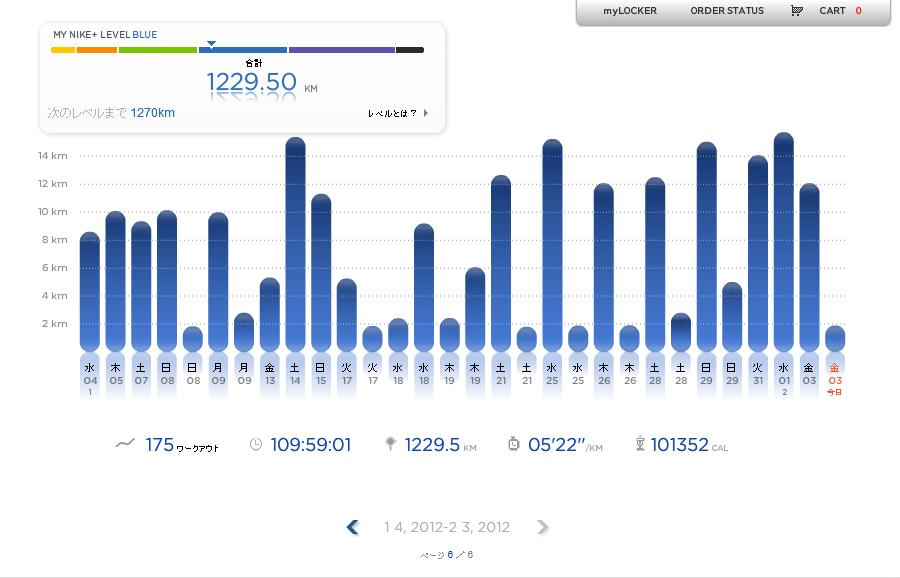
Task: Click the 1229.5 KM stat value
Action: click(440, 445)
